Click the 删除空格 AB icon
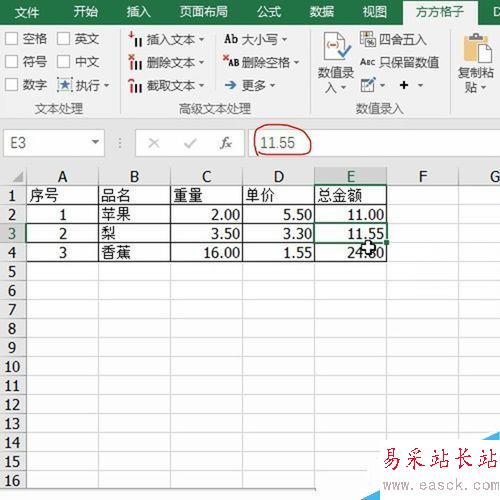 pos(231,61)
